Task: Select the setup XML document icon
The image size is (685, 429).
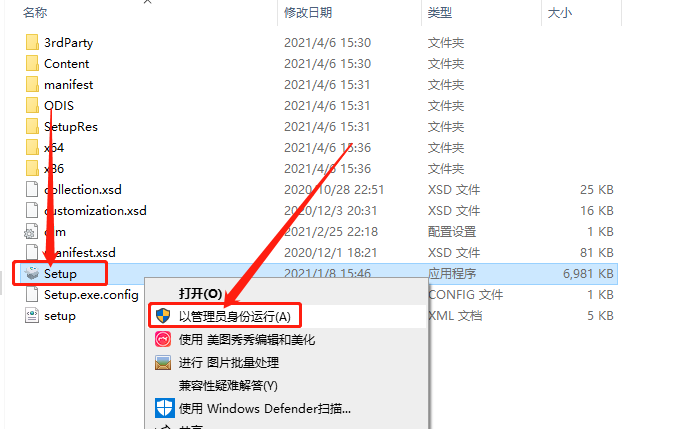Action: pos(32,315)
